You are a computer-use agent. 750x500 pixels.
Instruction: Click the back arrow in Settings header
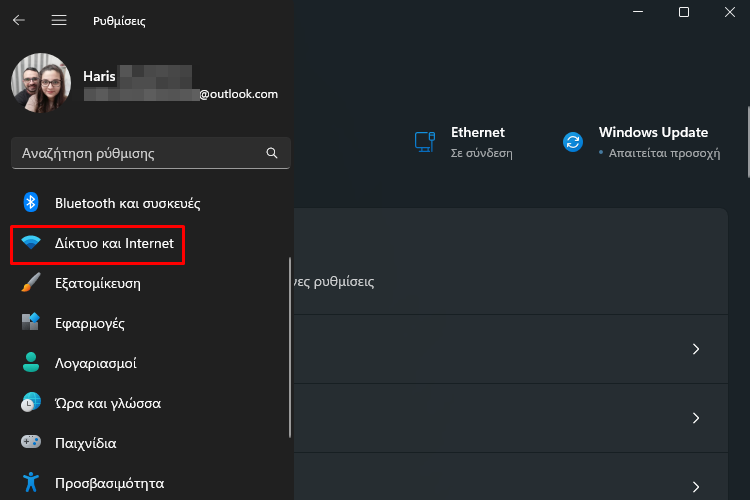click(19, 20)
